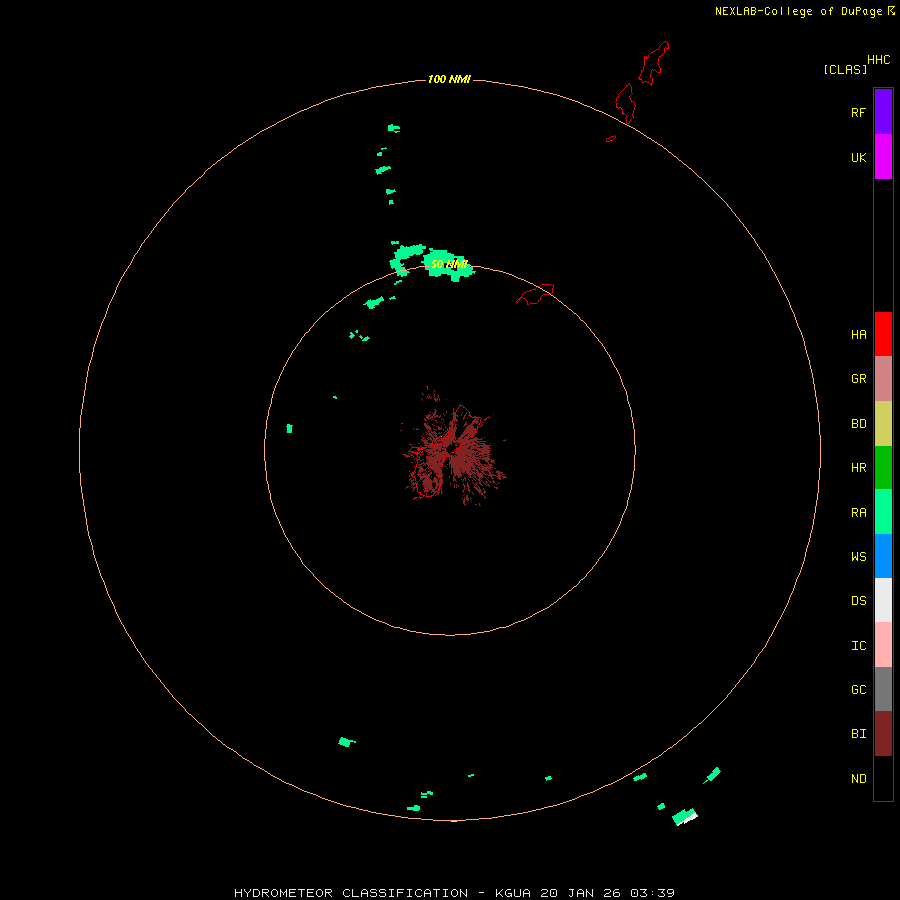Screen dimensions: 900x900
Task: Select the WS blue legend swatch
Action: click(883, 556)
